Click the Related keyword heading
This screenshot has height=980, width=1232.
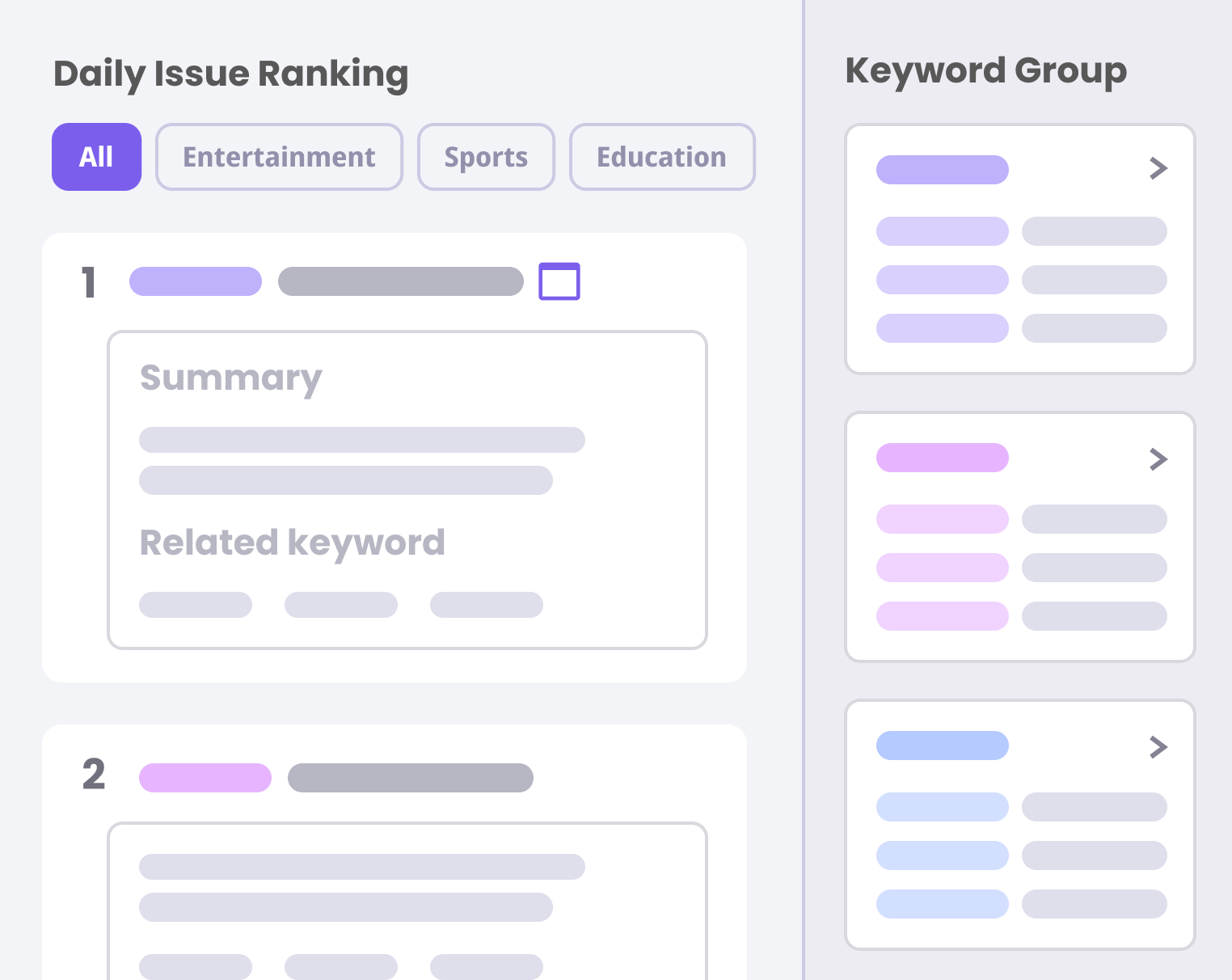(293, 543)
